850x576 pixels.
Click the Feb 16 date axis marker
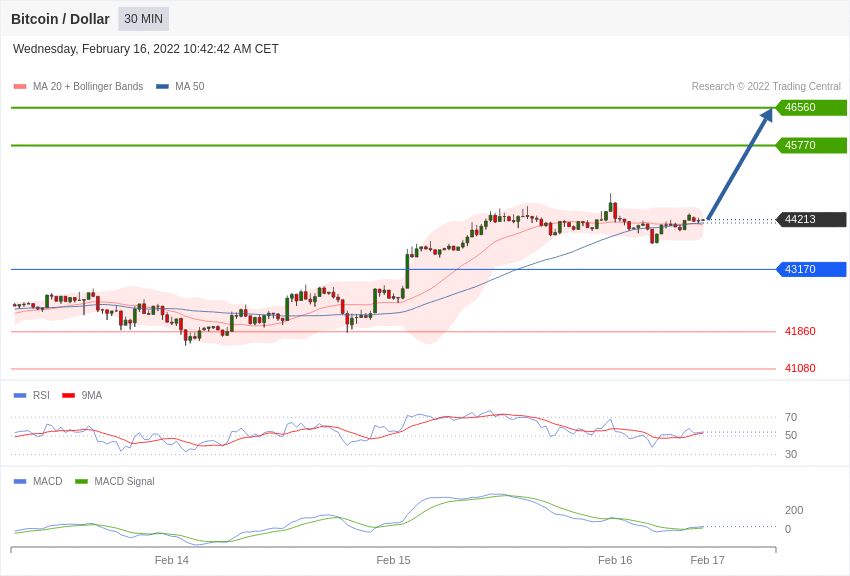[615, 560]
